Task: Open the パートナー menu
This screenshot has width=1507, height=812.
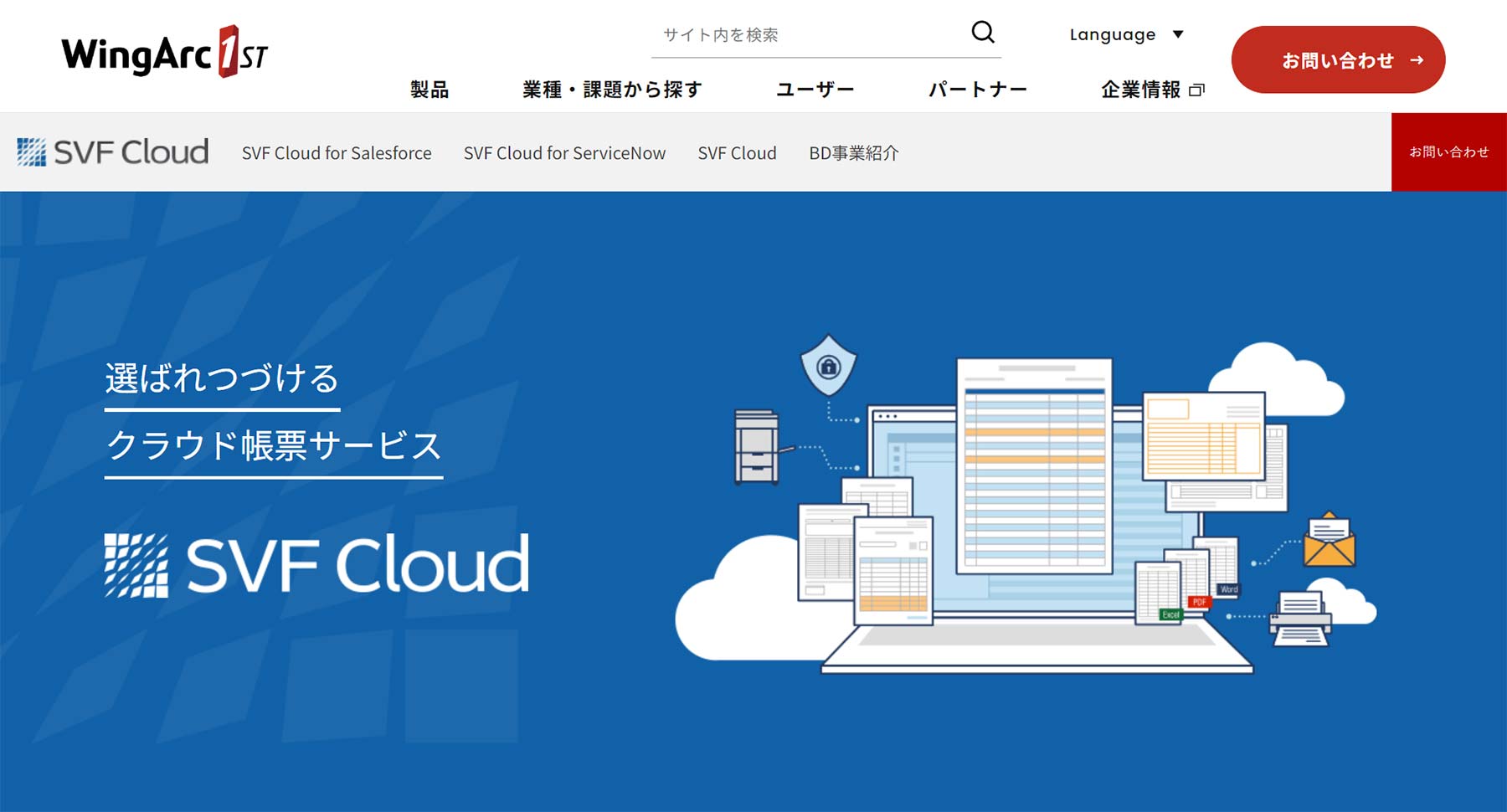Action: click(977, 90)
